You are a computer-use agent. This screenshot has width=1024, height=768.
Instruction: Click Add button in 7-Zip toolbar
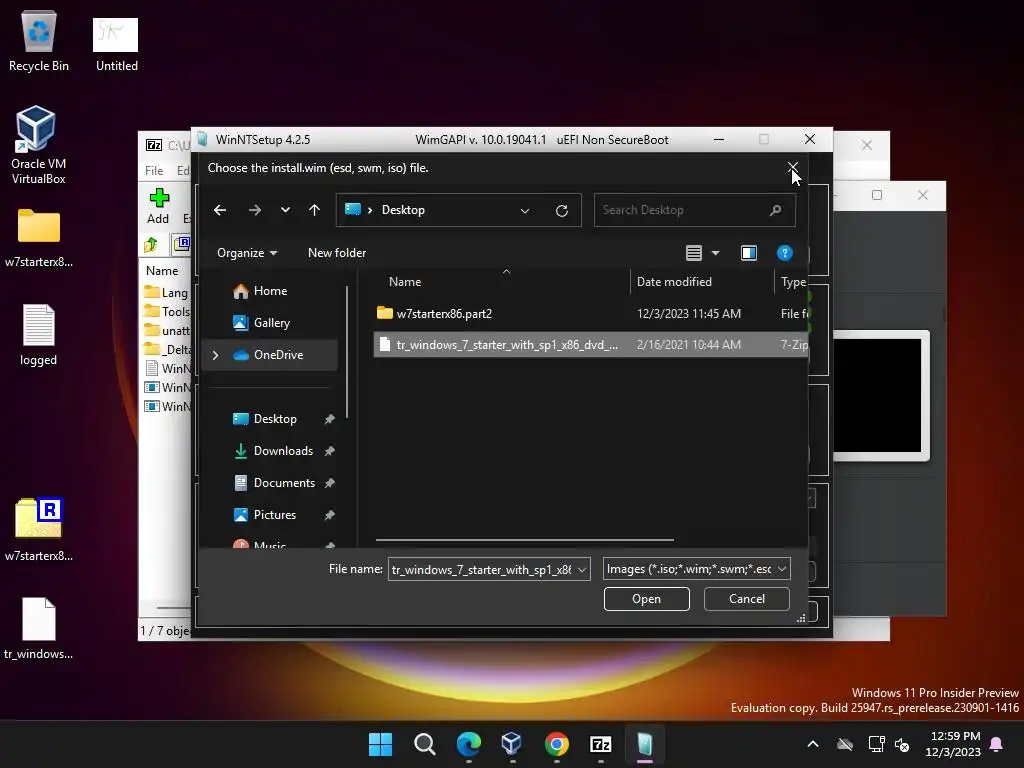tap(158, 206)
